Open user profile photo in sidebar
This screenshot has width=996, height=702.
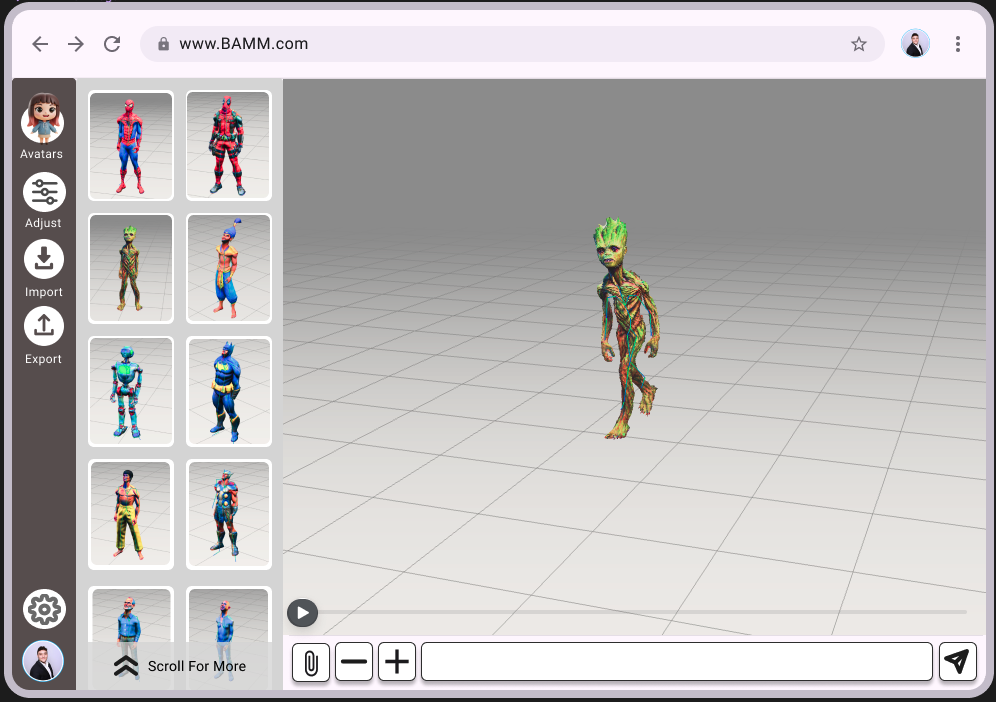(x=43, y=661)
